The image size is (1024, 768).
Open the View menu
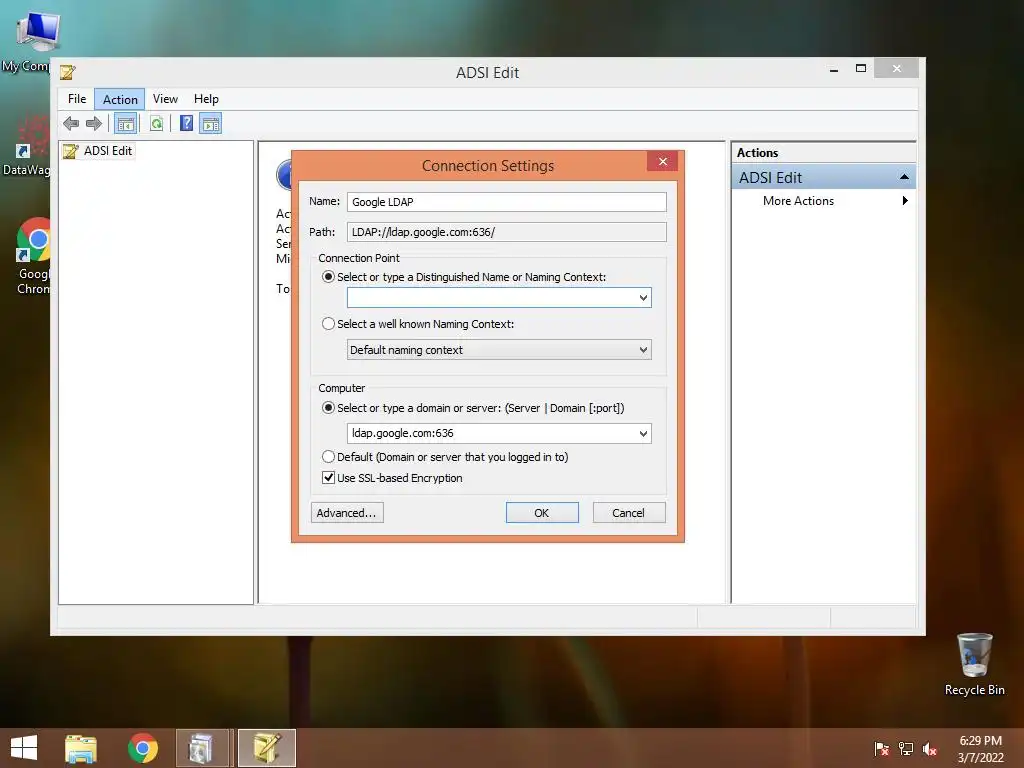point(165,99)
